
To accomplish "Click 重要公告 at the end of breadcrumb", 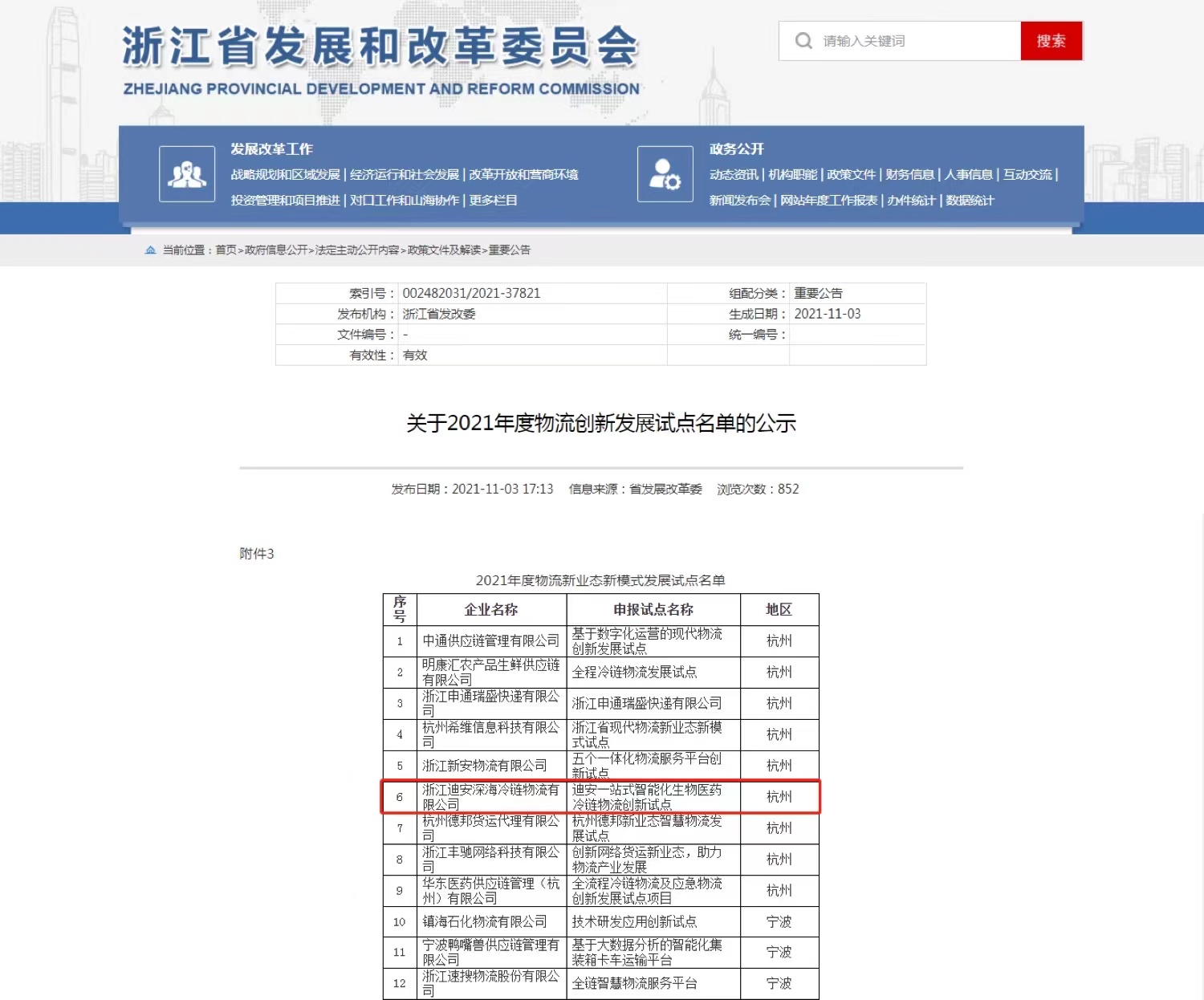I will tap(510, 250).
